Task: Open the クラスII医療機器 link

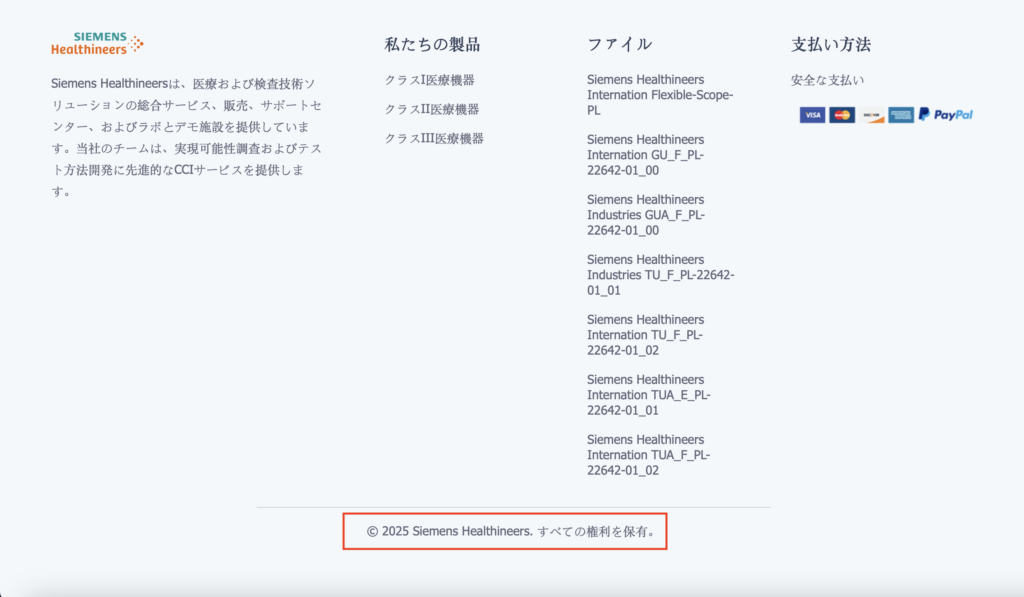Action: (x=432, y=109)
